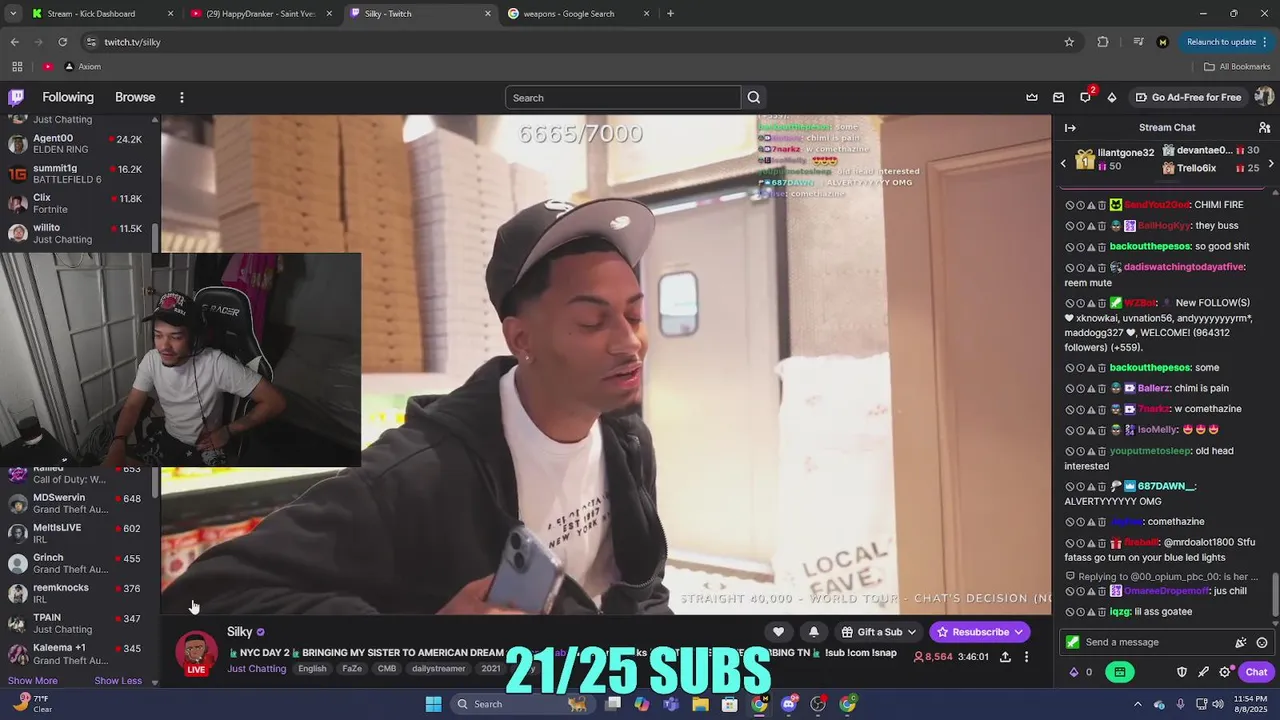
Task: Open chat community users list icon
Action: point(1264,127)
